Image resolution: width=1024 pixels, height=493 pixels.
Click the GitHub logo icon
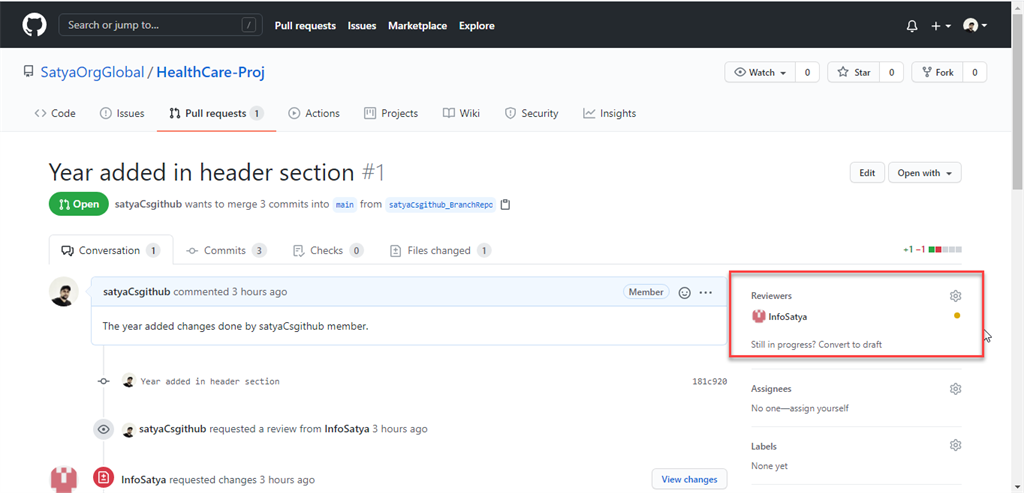pos(34,25)
